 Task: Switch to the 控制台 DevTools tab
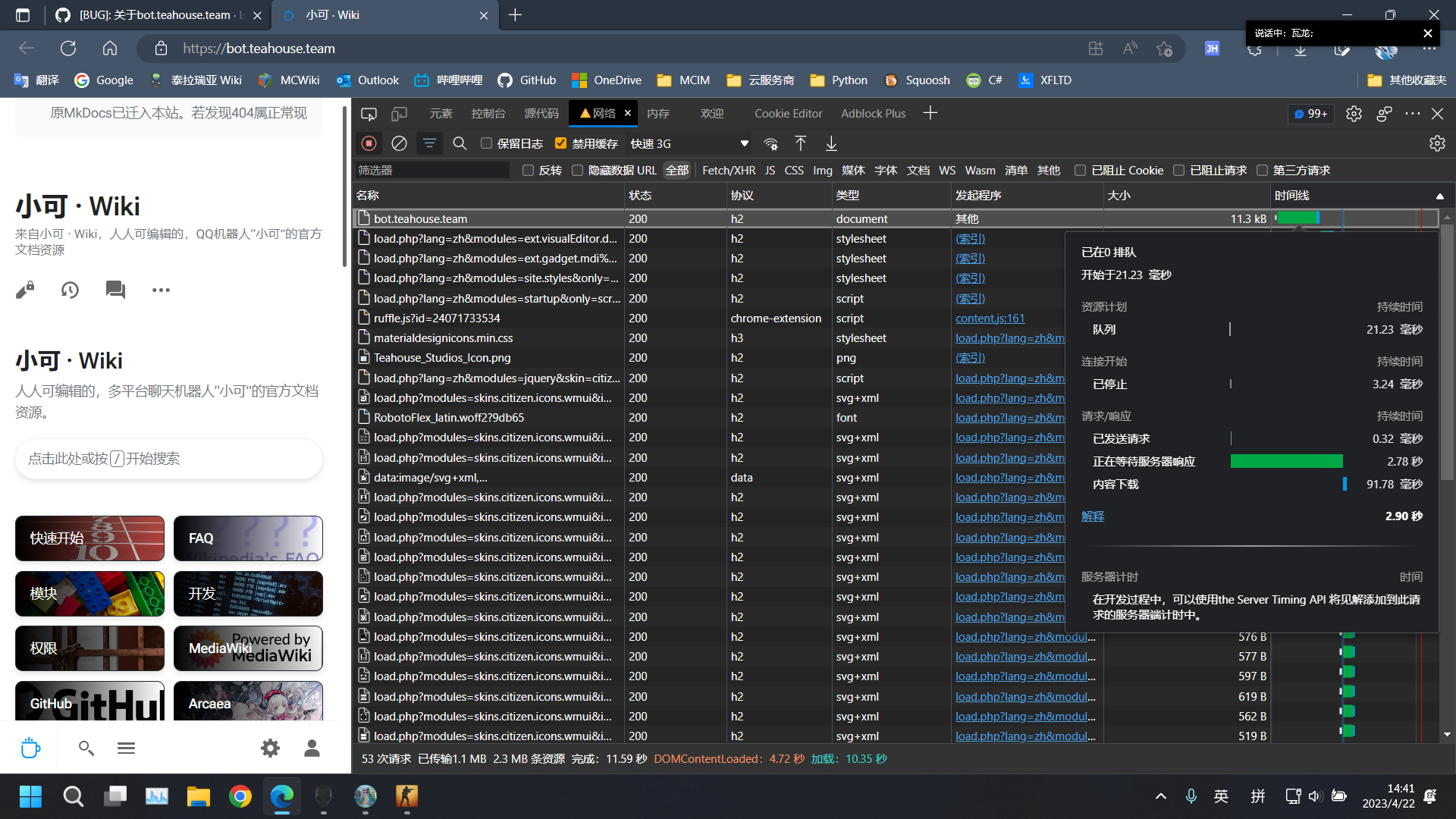tap(488, 114)
